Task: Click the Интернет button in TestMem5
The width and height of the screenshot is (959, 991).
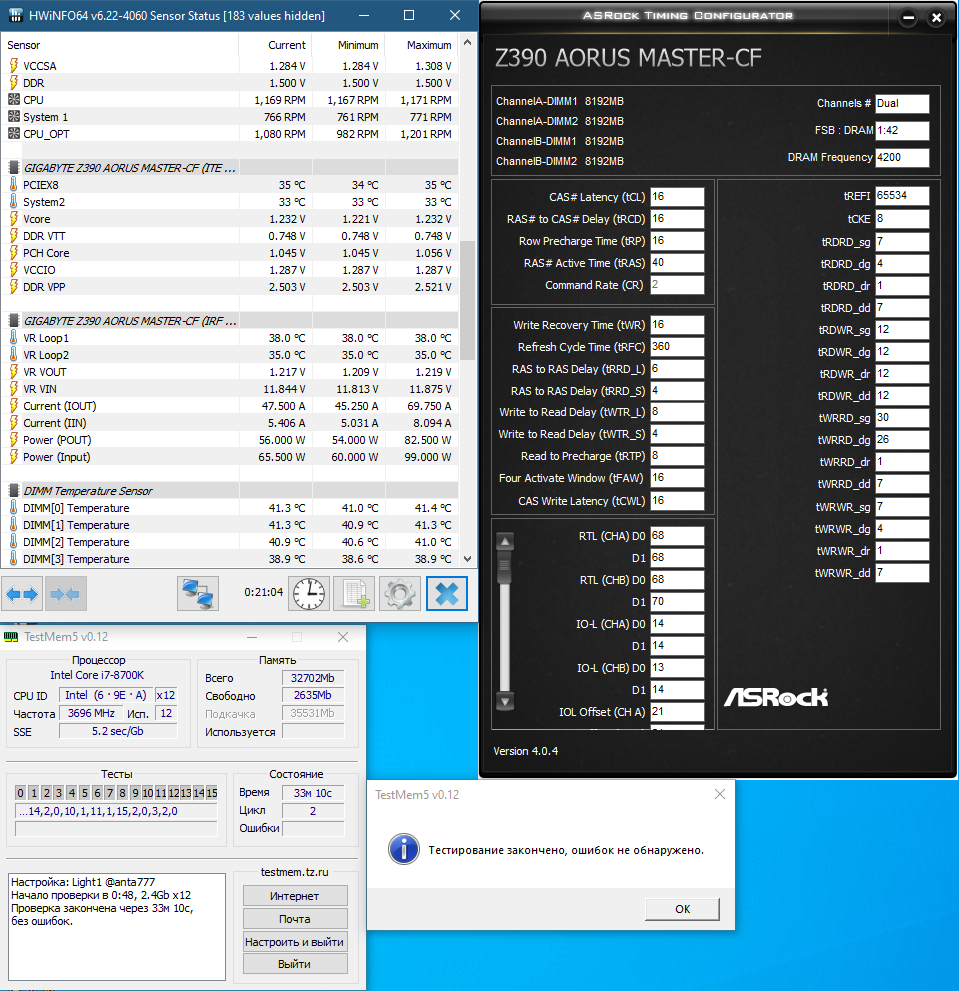Action: [295, 896]
